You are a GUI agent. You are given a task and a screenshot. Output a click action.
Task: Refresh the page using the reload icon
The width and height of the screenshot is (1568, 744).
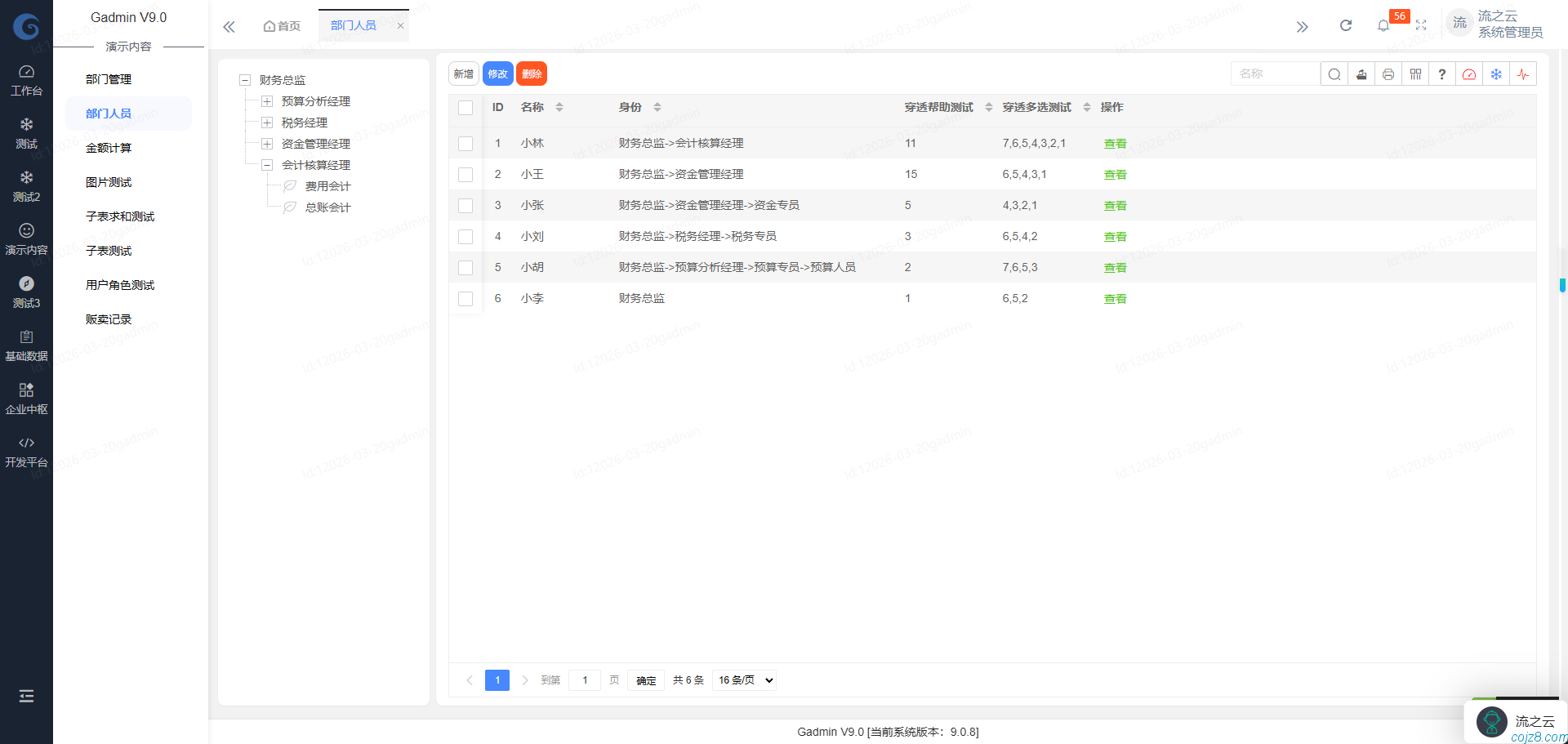(1346, 25)
